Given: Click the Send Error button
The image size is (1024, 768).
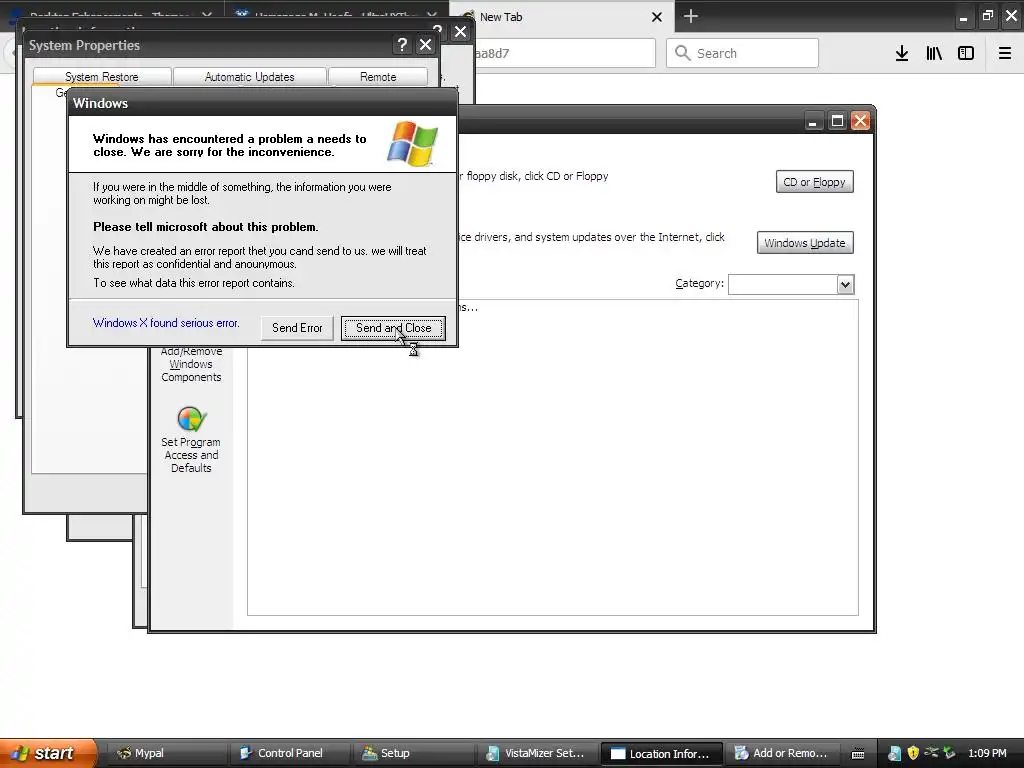Looking at the screenshot, I should [x=297, y=328].
